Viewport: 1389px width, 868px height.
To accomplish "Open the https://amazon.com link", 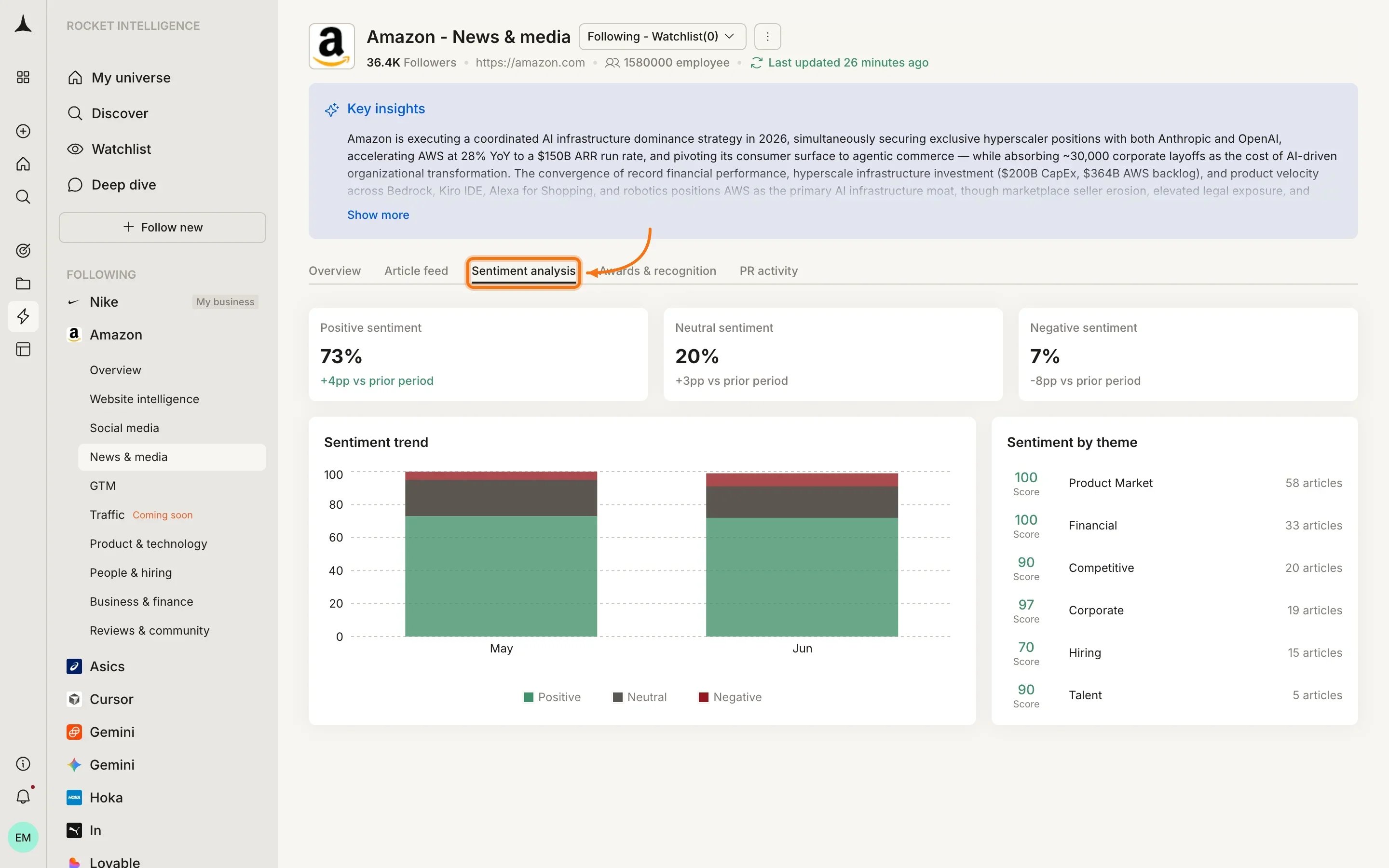I will (x=530, y=63).
